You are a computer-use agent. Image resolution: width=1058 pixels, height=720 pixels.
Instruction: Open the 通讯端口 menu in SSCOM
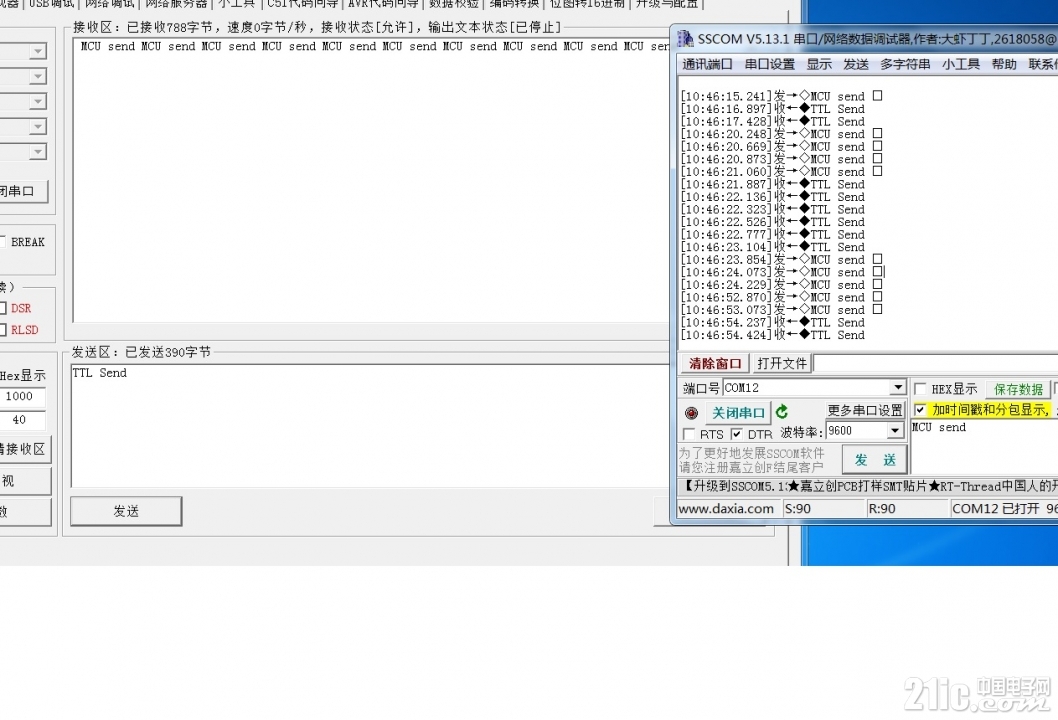[707, 64]
